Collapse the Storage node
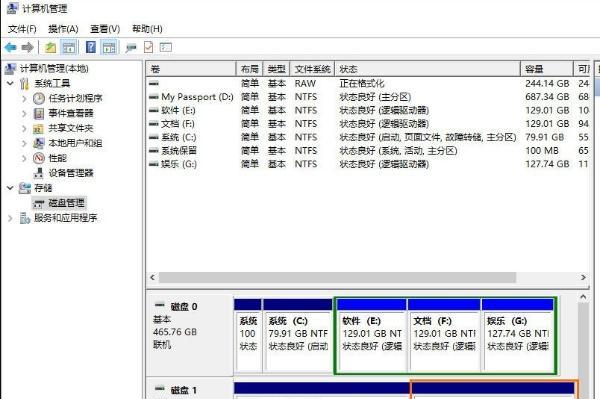 click(x=10, y=188)
